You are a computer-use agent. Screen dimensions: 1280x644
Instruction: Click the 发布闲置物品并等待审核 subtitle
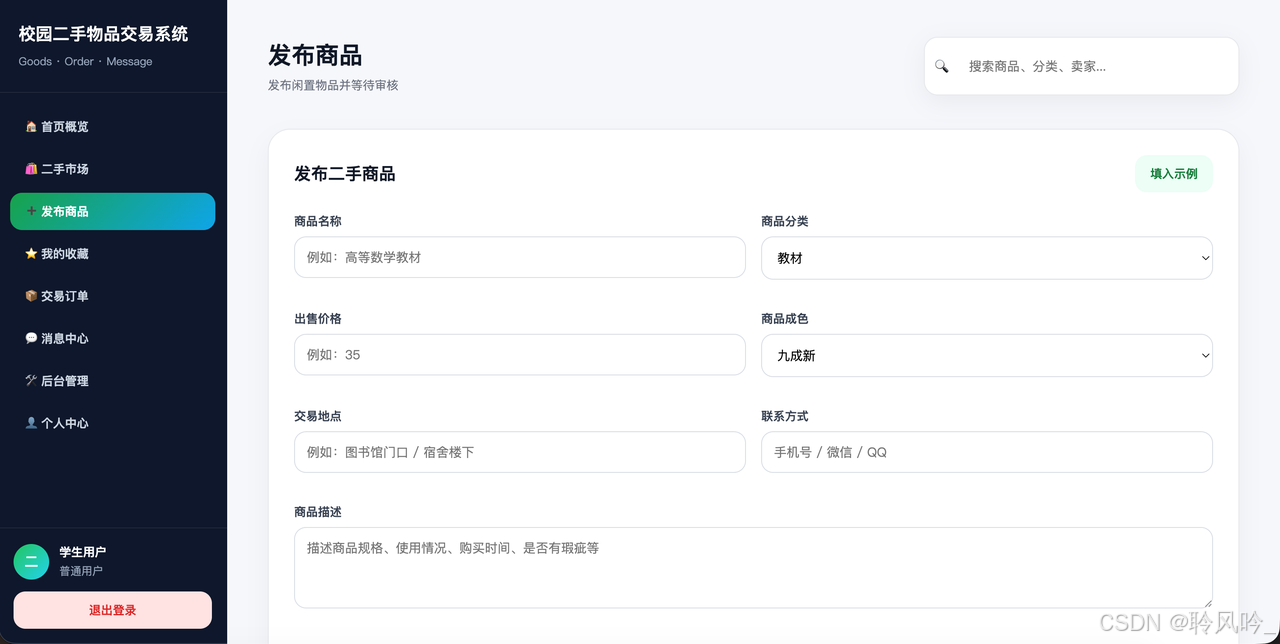click(x=333, y=85)
